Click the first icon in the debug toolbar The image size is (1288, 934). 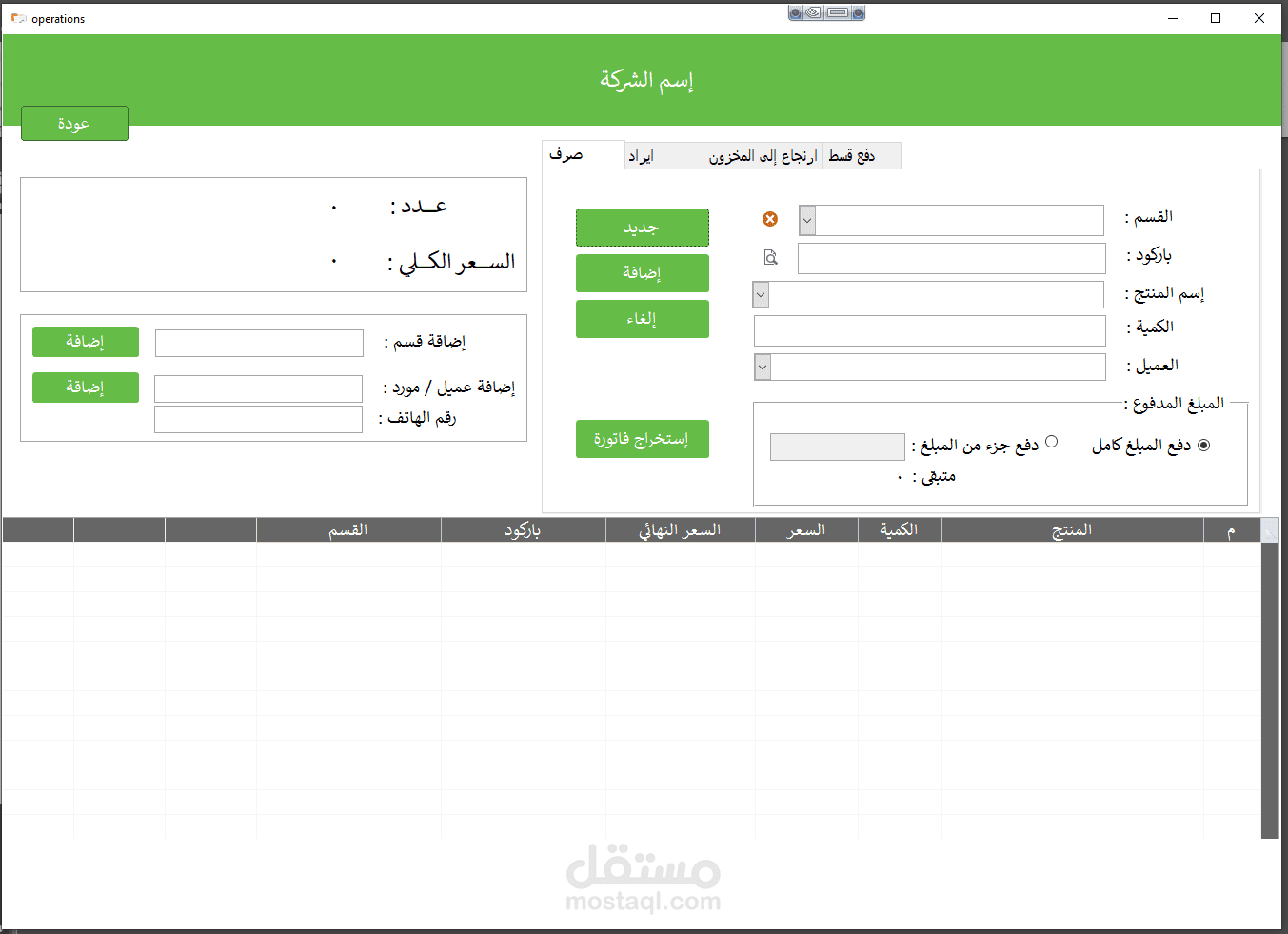[x=797, y=12]
